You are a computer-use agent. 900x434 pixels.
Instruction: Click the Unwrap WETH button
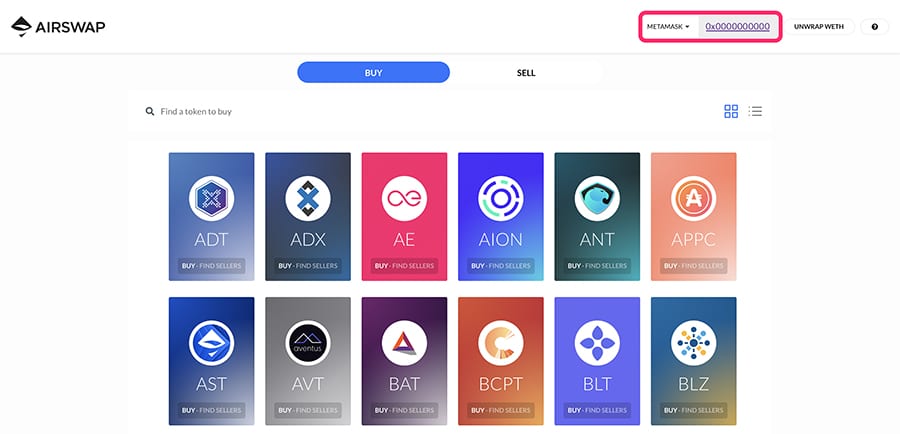coord(817,27)
